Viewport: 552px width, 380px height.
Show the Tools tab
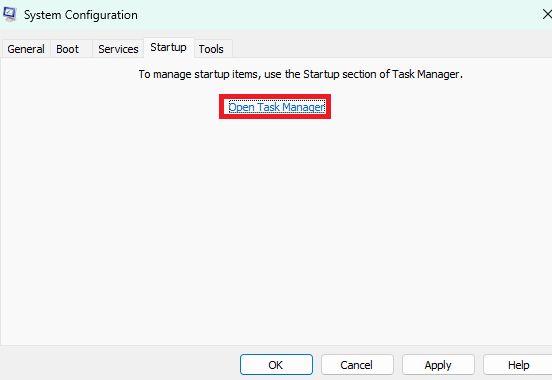[x=211, y=49]
